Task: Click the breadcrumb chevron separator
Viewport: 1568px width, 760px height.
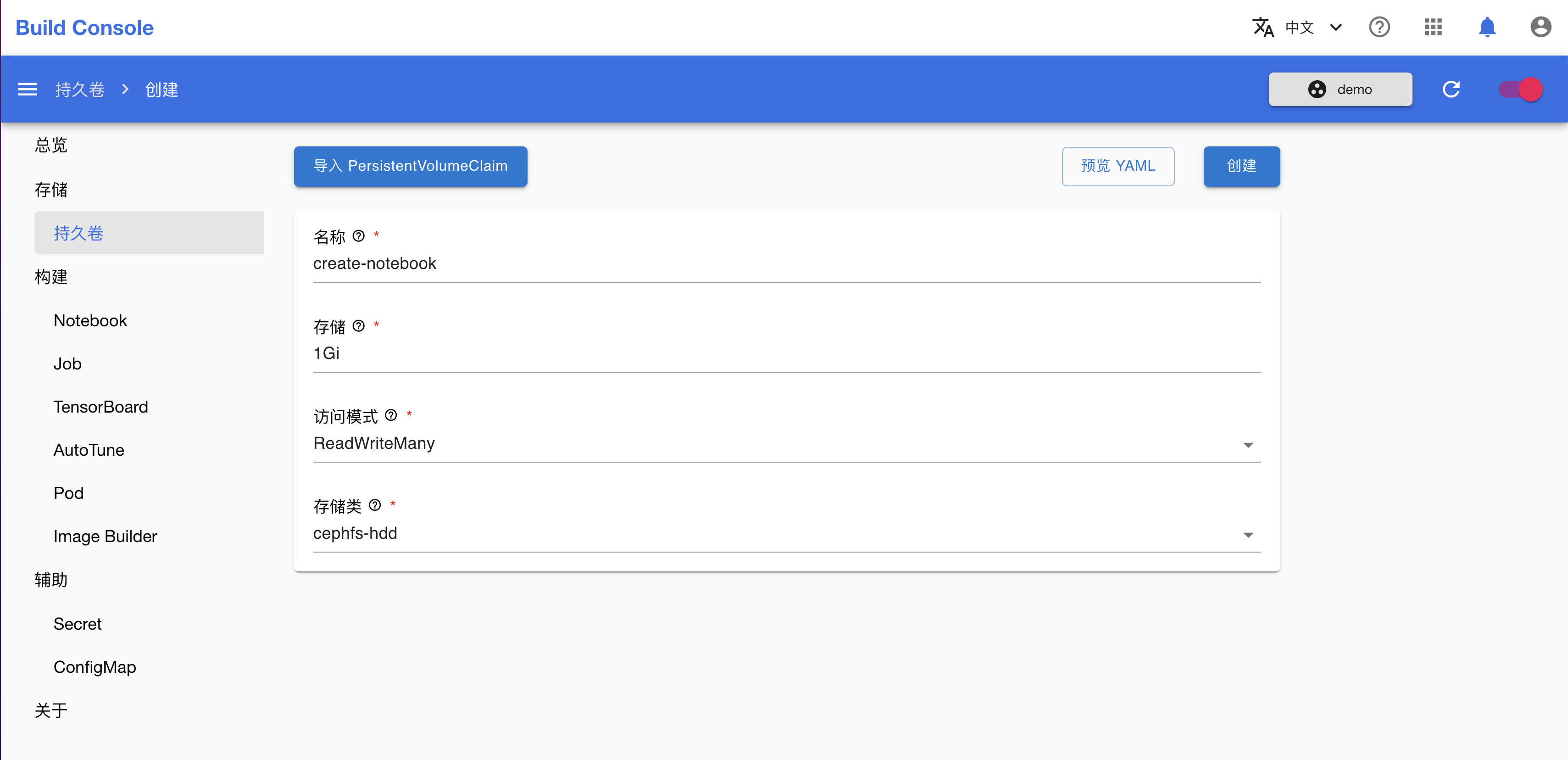Action: click(125, 89)
